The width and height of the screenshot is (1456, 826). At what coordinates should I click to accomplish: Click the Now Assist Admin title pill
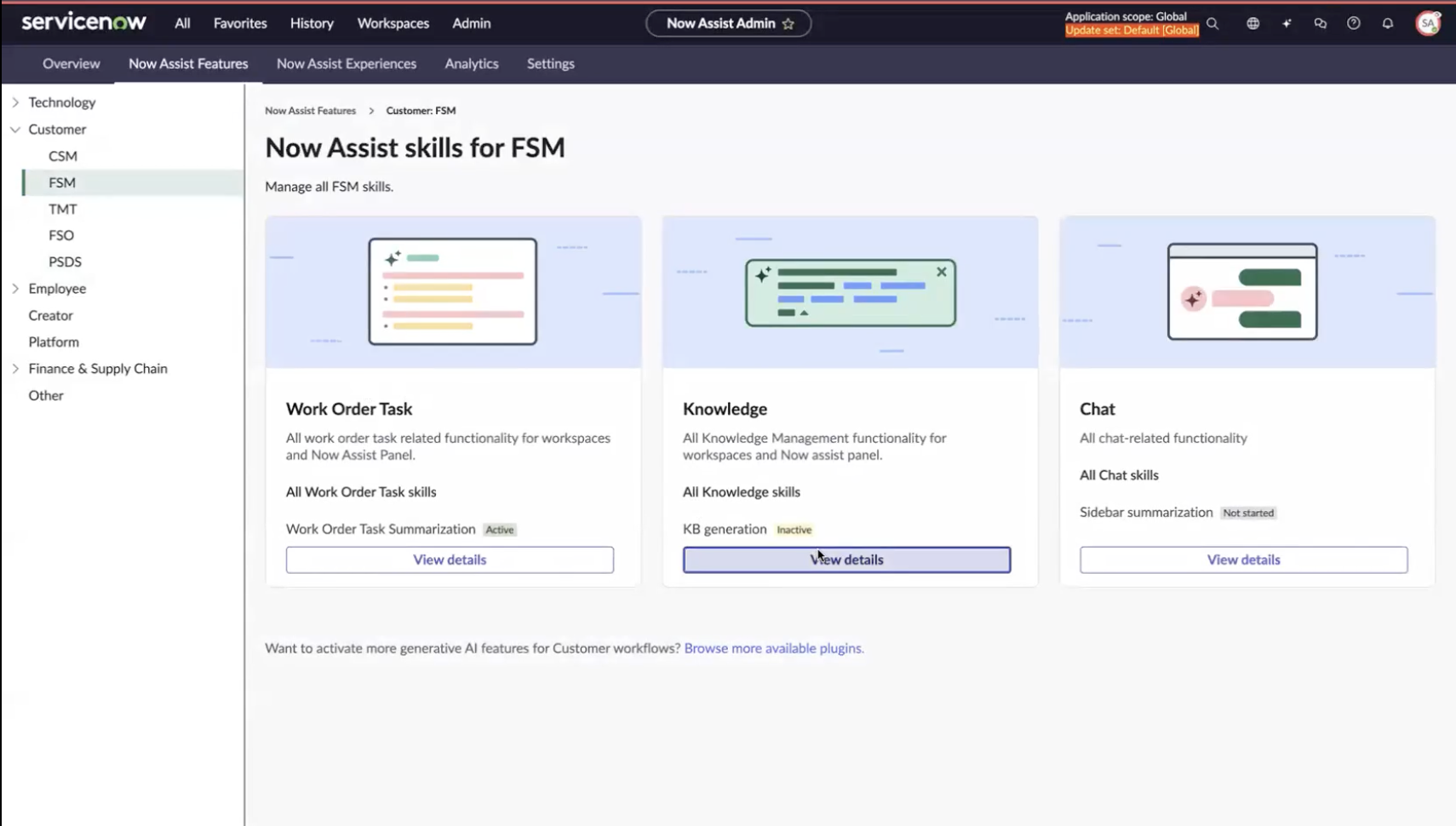tap(728, 24)
